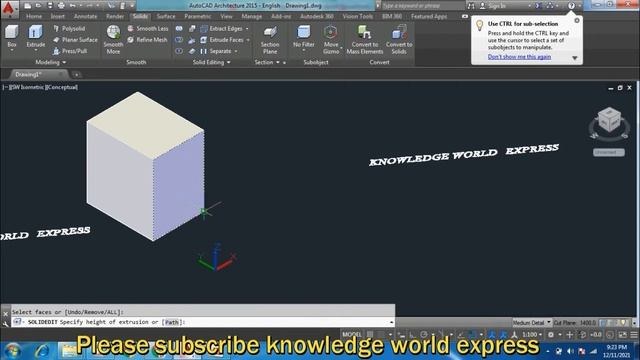The image size is (640, 360).
Task: Toggle clean screen icon in status bar
Action: pos(623,335)
